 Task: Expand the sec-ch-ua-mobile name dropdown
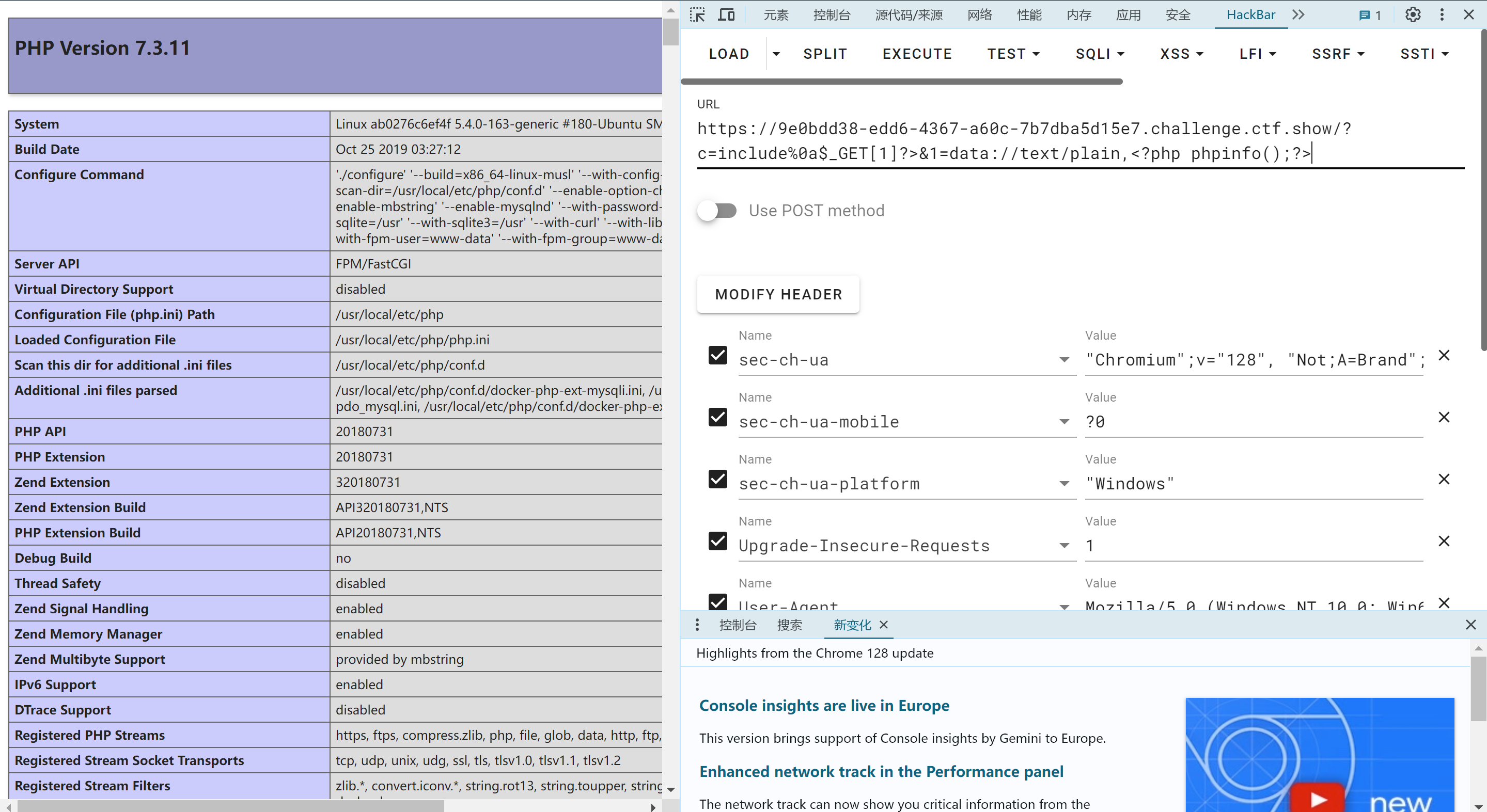tap(1064, 422)
